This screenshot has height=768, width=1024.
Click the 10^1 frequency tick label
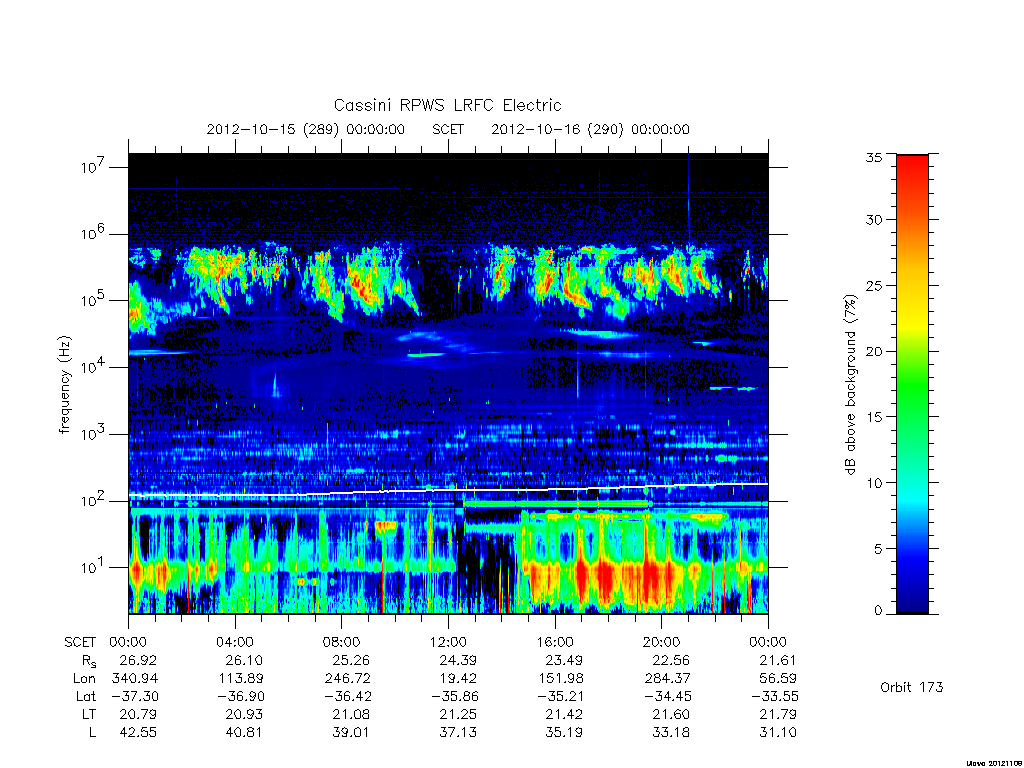(93, 566)
